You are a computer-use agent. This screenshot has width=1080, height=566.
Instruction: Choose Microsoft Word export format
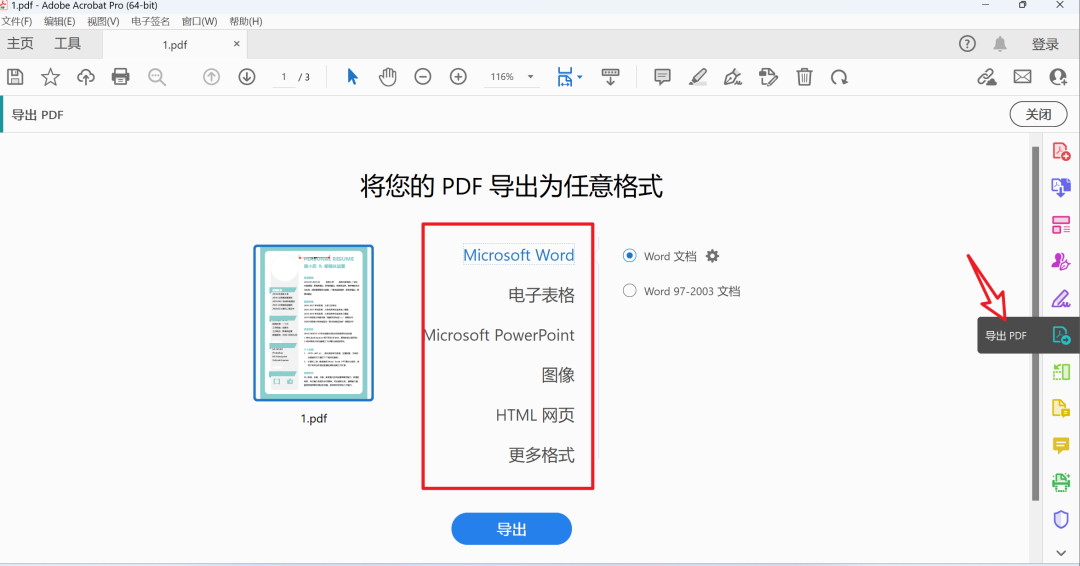[x=519, y=255]
